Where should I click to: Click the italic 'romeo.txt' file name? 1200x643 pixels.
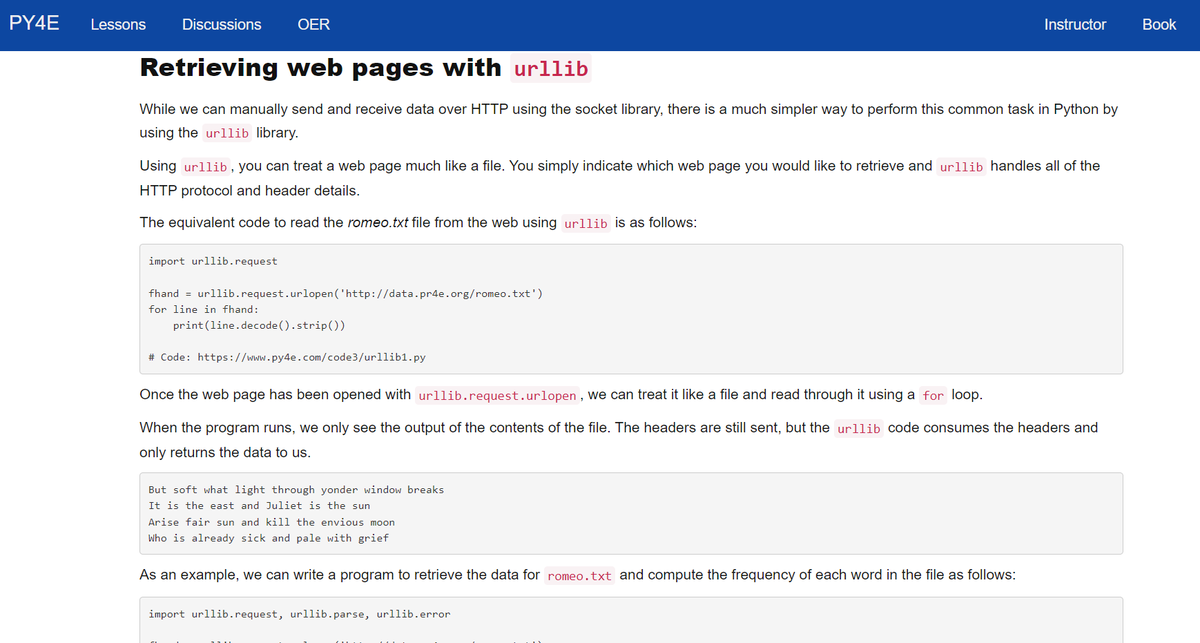377,222
